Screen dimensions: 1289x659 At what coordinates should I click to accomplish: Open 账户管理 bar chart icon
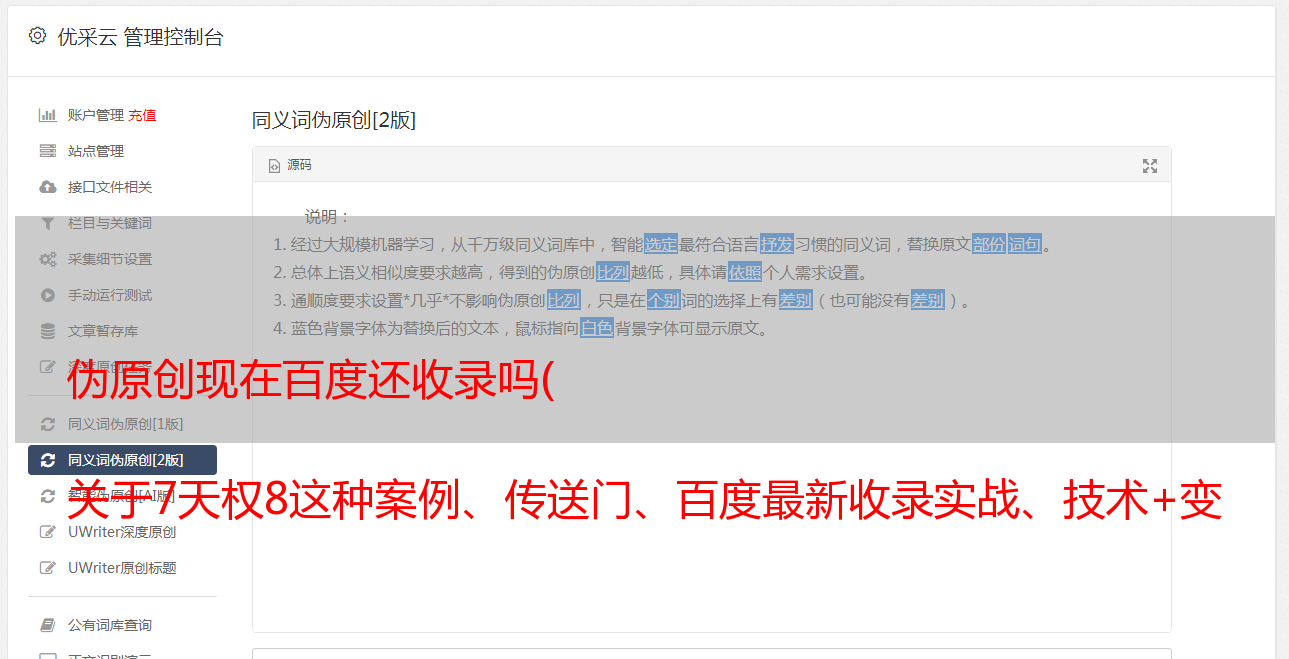47,115
